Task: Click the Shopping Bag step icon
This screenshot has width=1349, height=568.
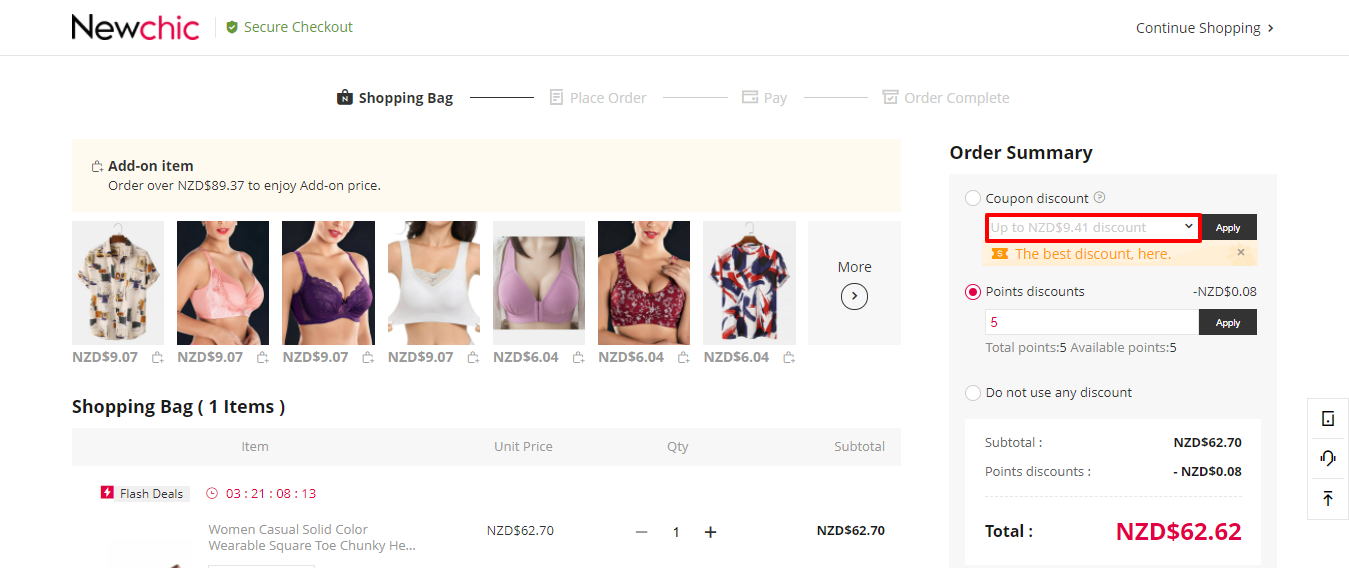Action: pos(345,97)
